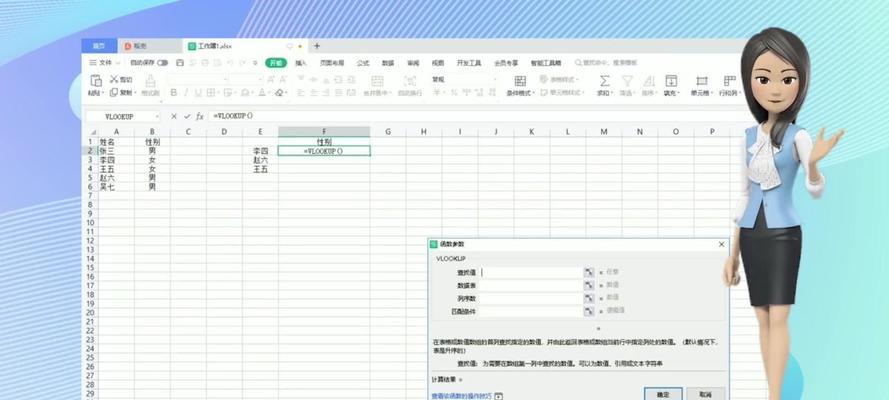Click range selector beside 列序数 field
The width and height of the screenshot is (889, 400).
point(589,298)
